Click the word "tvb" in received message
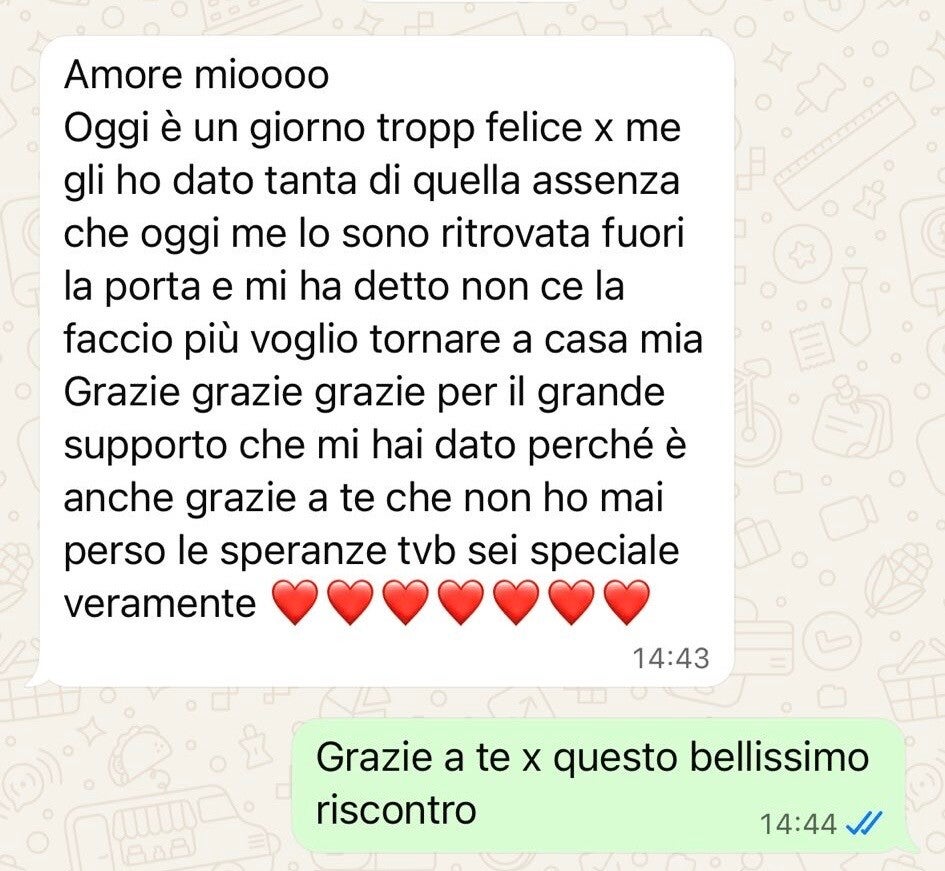 coord(425,550)
